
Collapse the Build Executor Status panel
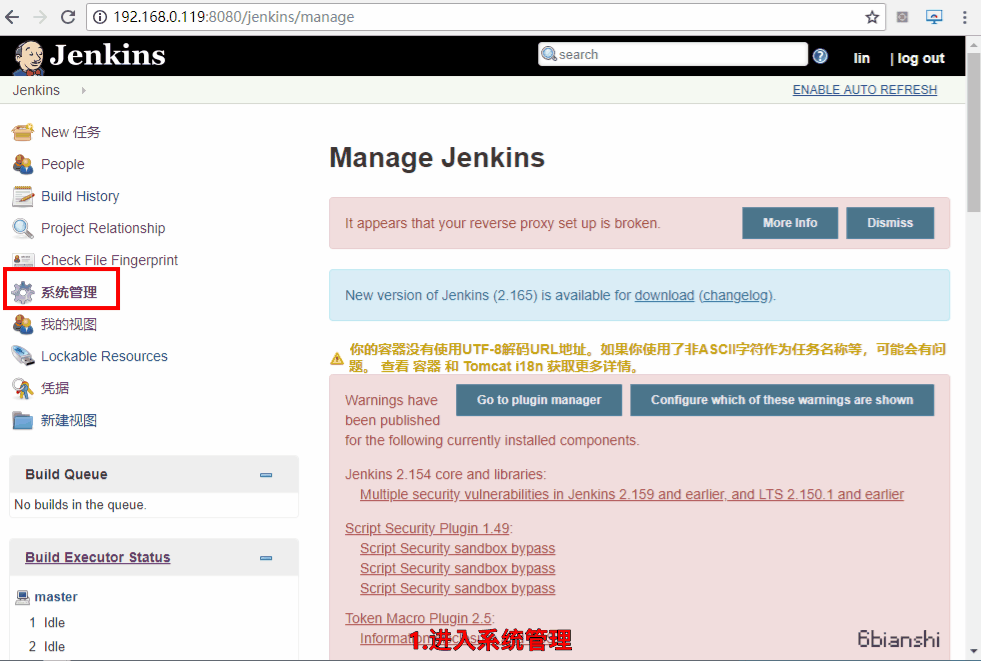click(x=266, y=558)
